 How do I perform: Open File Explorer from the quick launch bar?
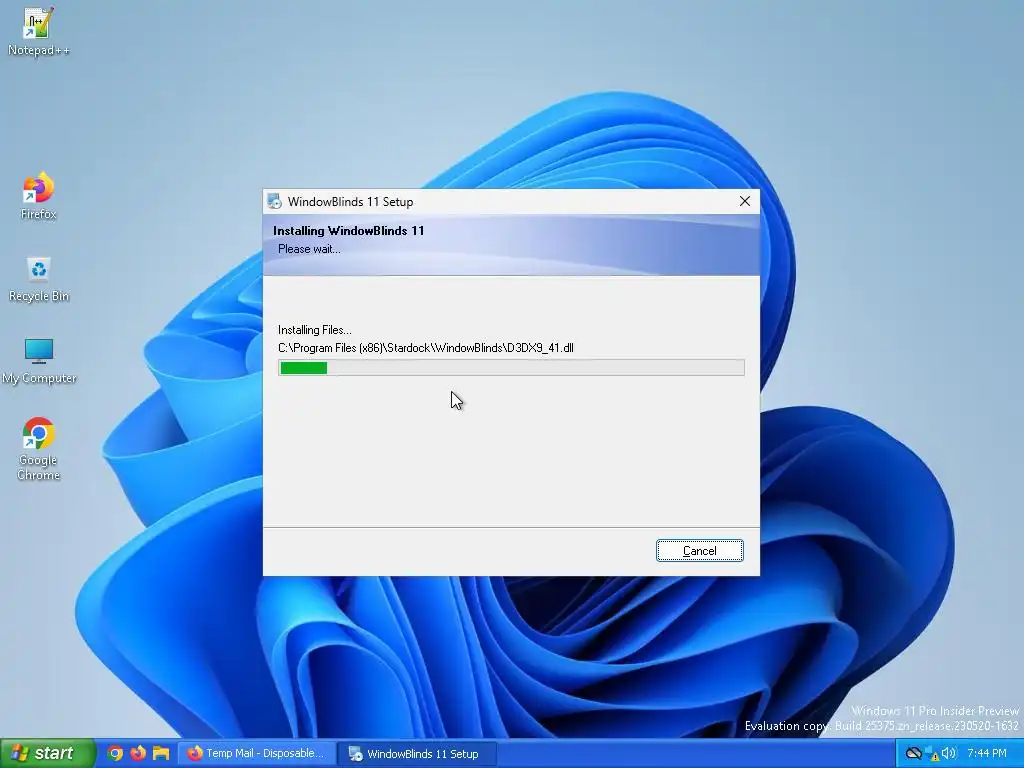pyautogui.click(x=161, y=753)
